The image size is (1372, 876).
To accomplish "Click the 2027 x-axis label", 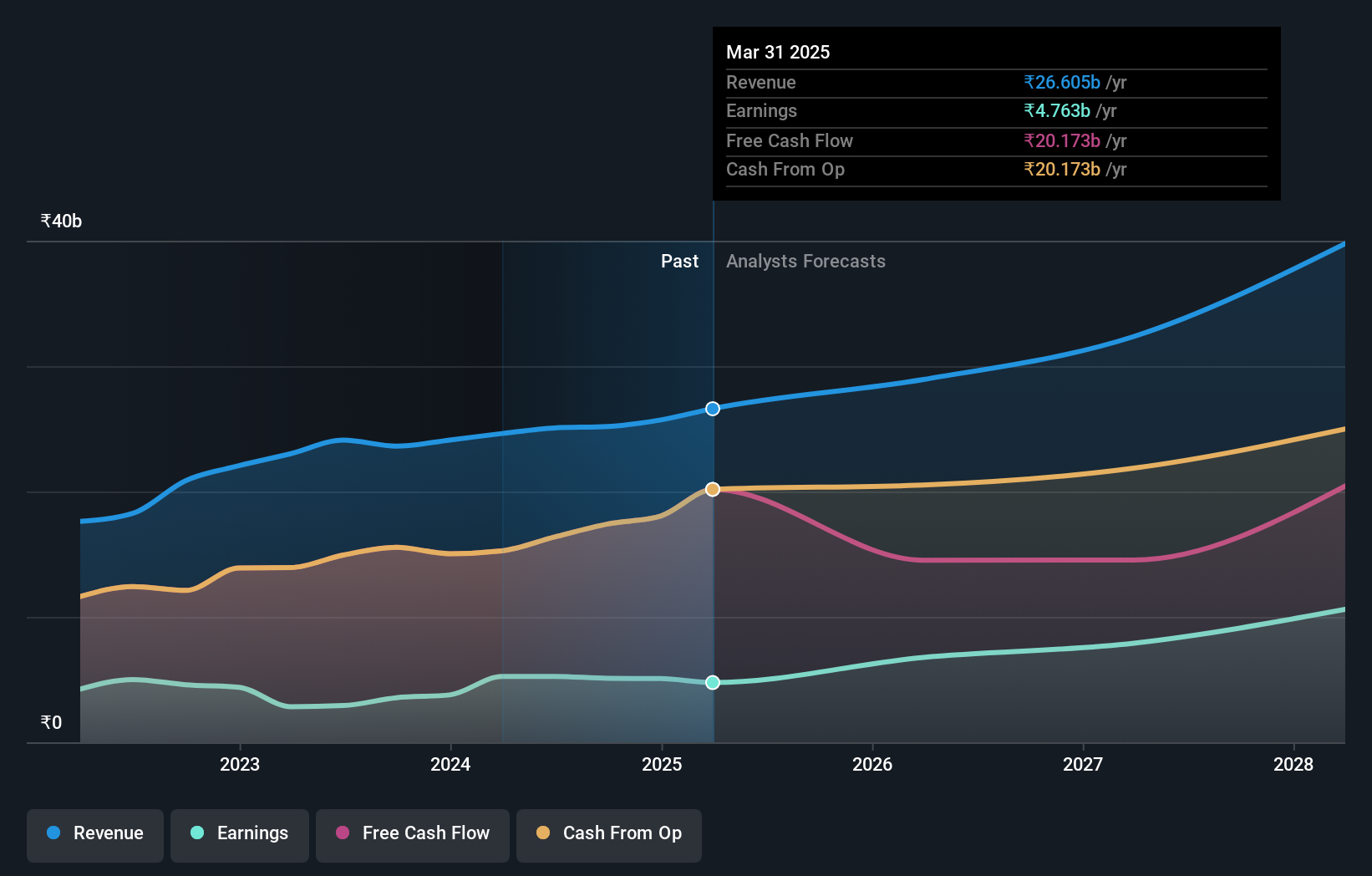I will click(x=1083, y=764).
